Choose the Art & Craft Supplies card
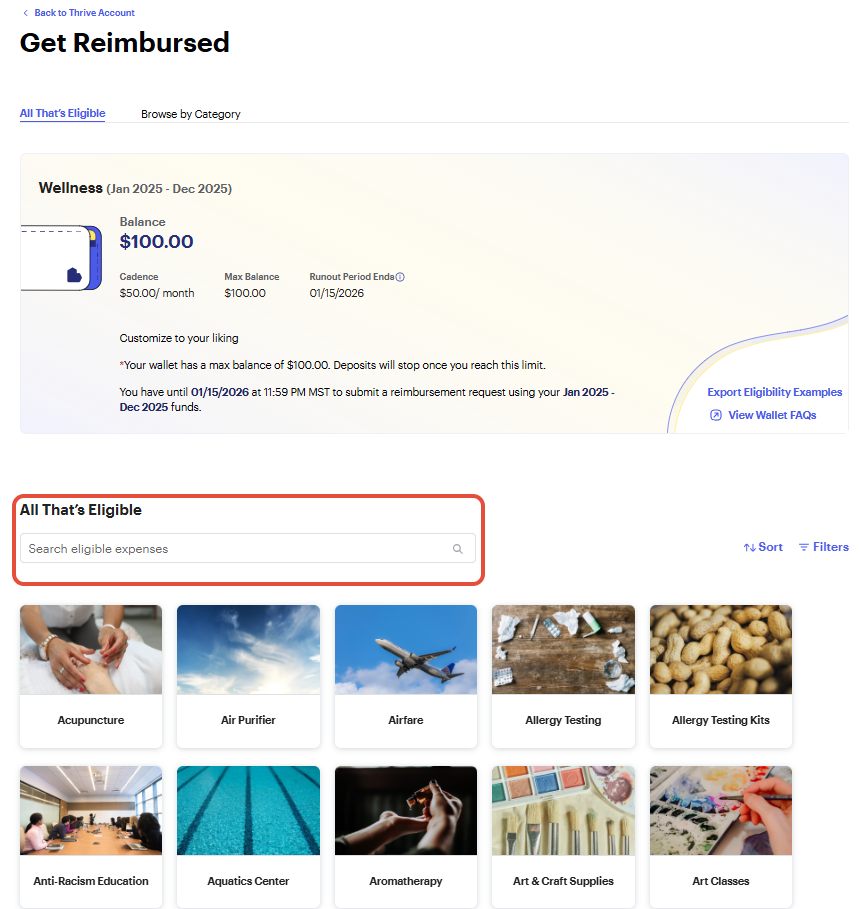The height and width of the screenshot is (909, 861). point(563,837)
